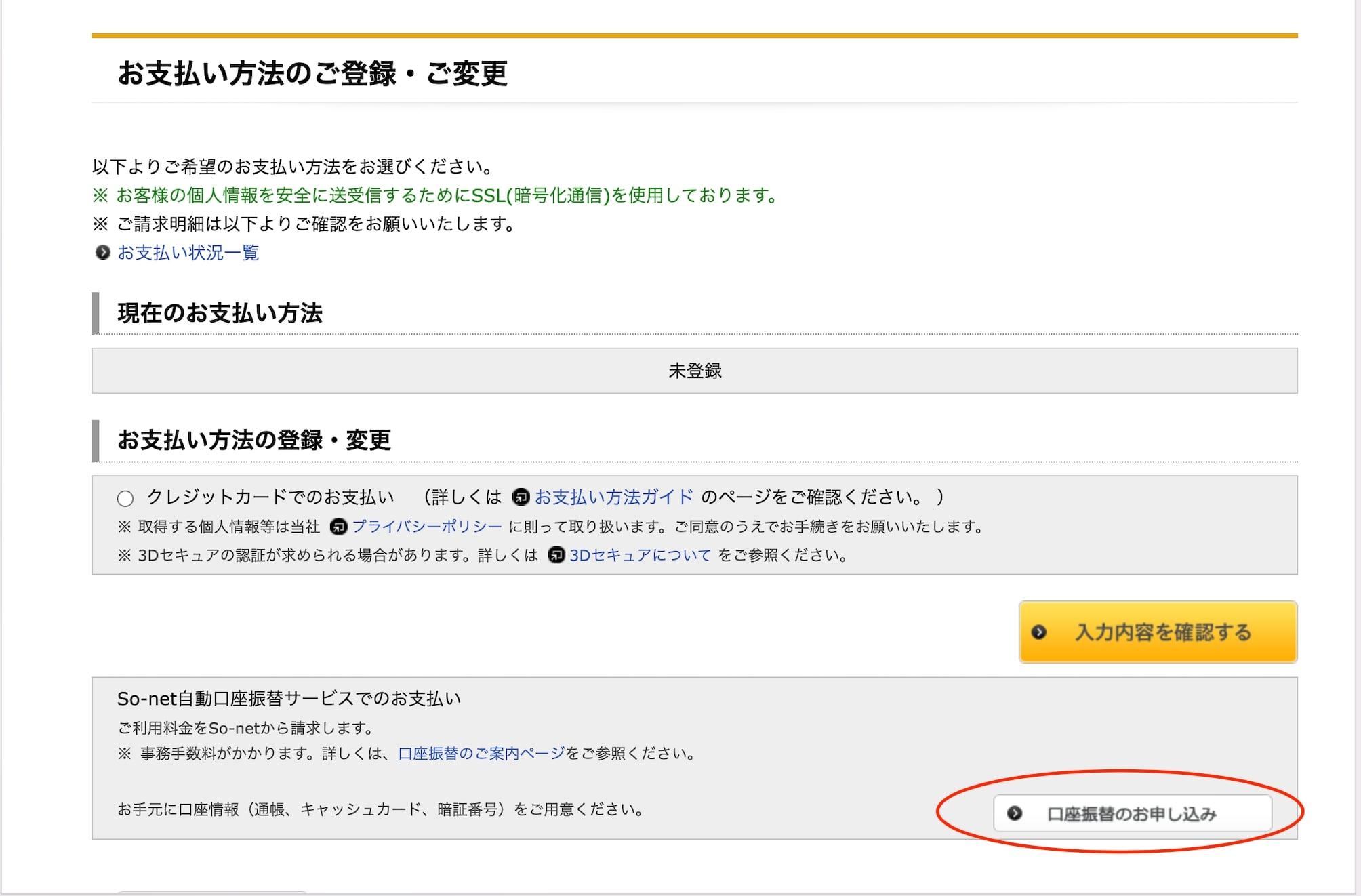Click the So-net自動口座振替サービスでのお支払い title

coord(289,699)
